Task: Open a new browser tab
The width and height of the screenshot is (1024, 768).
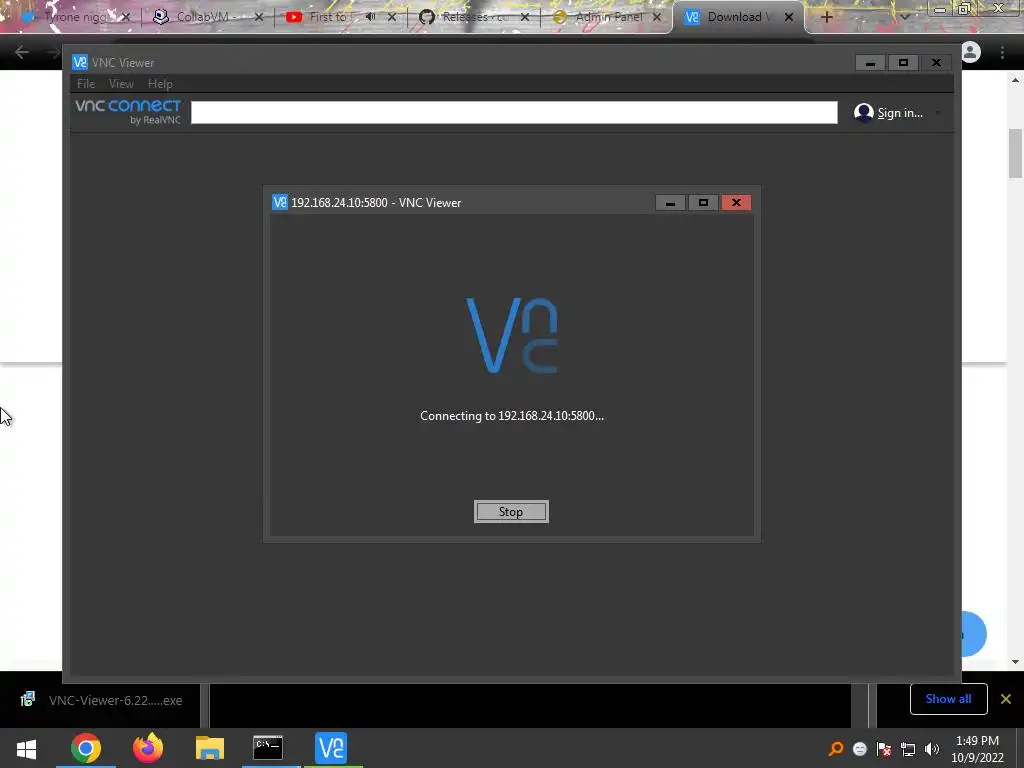Action: click(x=826, y=17)
